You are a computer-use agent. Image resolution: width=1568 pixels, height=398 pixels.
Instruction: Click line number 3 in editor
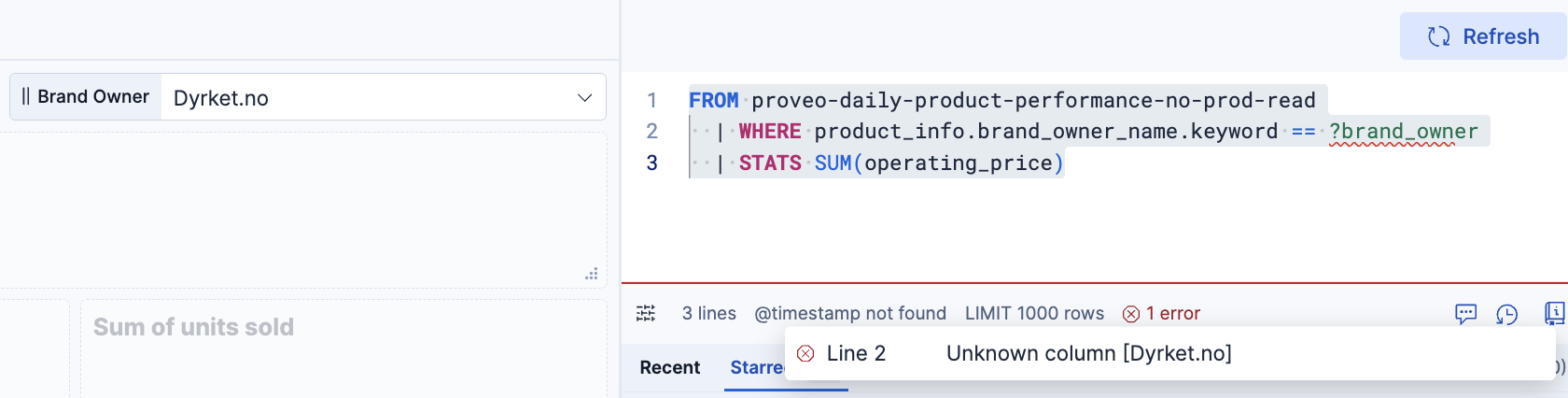651,163
